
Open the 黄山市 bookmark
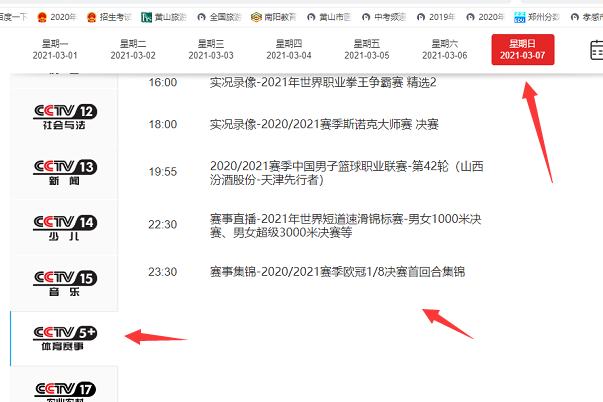(x=329, y=17)
